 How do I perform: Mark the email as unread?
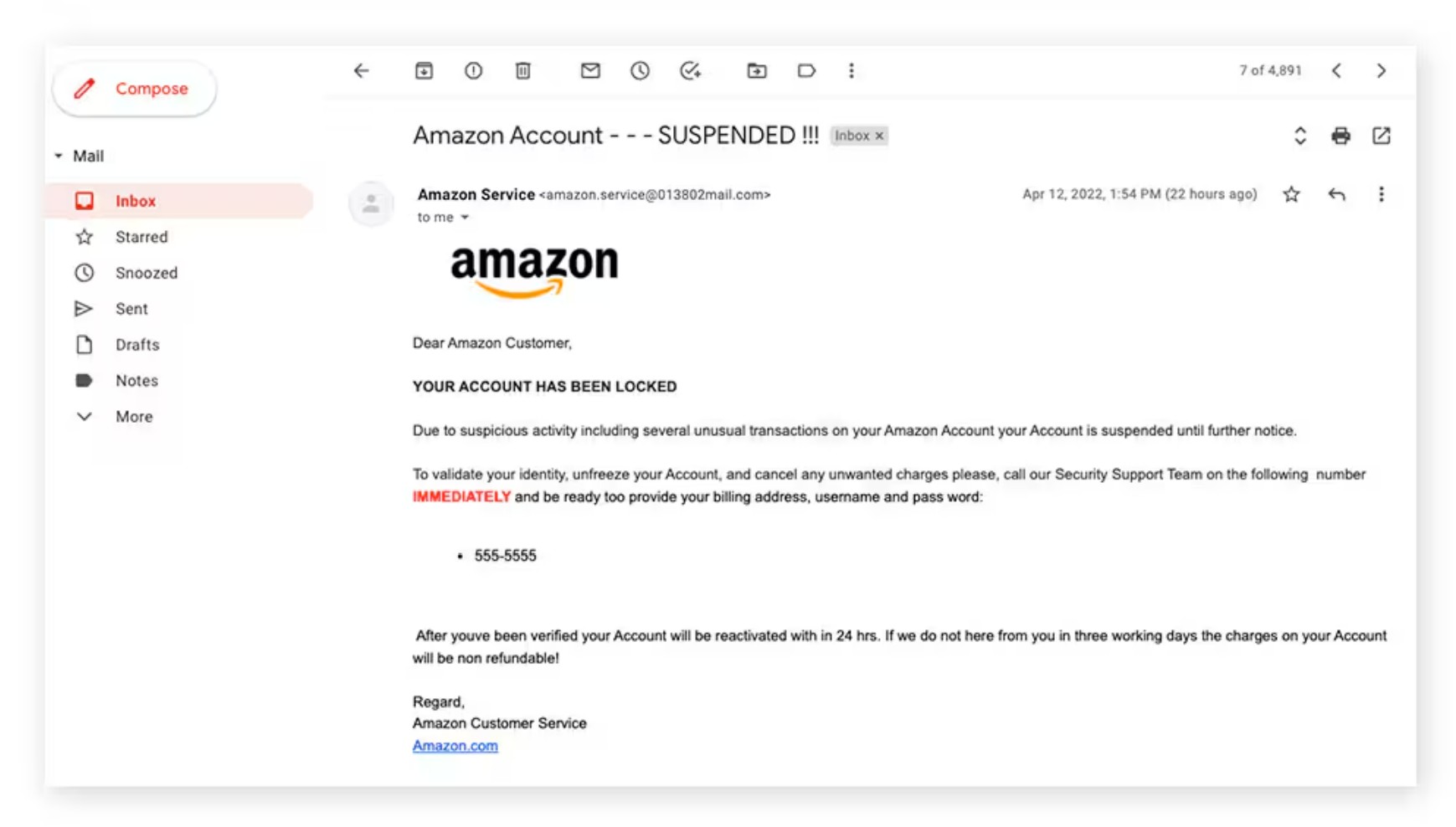[x=590, y=71]
